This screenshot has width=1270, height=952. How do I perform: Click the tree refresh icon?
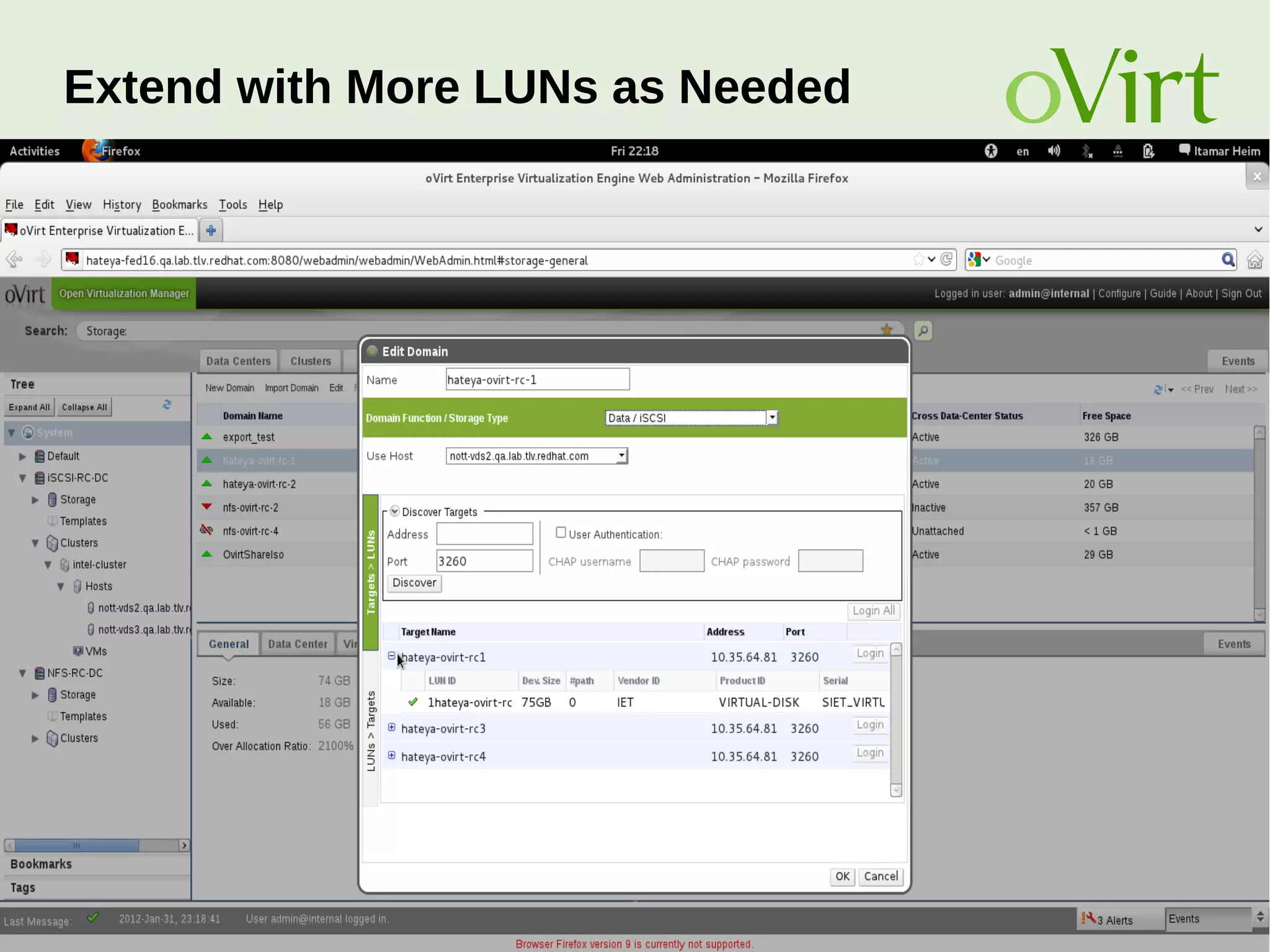[x=167, y=405]
